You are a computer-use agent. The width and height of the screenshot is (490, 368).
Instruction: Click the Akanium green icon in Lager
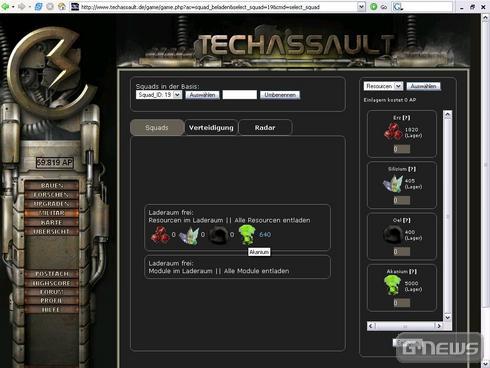pyautogui.click(x=393, y=286)
